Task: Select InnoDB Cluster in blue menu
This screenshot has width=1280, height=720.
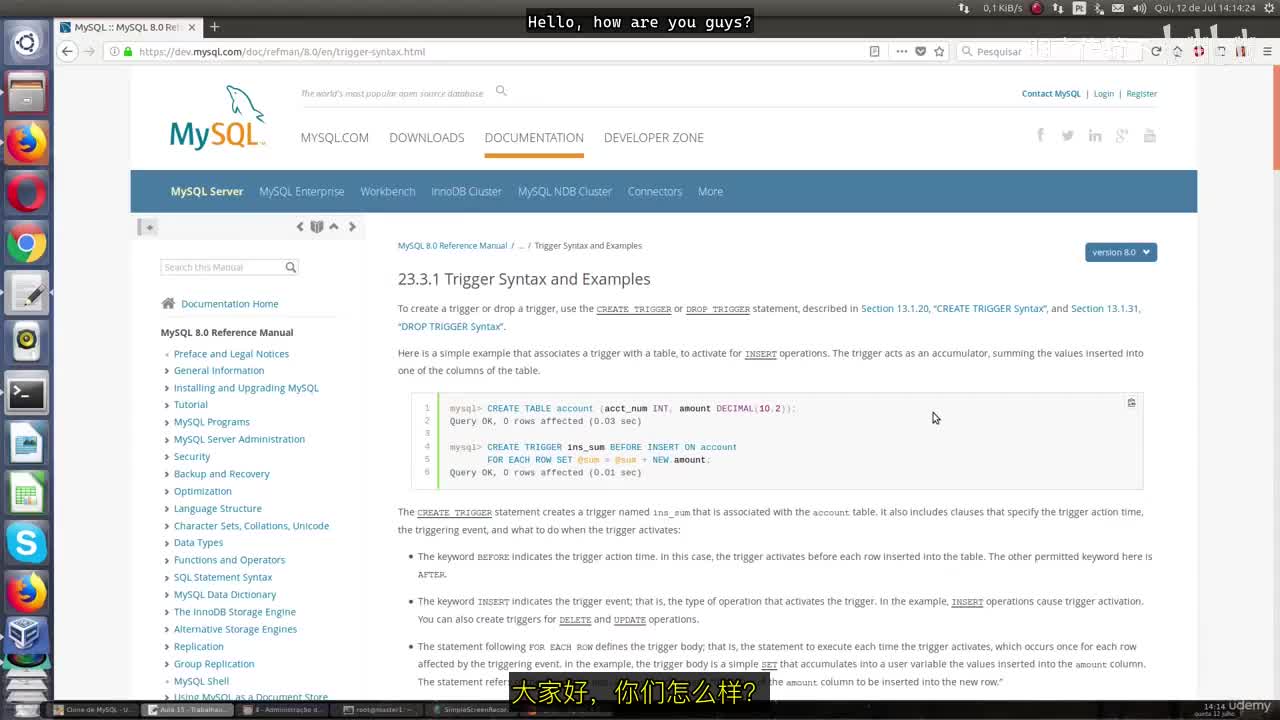Action: pyautogui.click(x=467, y=191)
